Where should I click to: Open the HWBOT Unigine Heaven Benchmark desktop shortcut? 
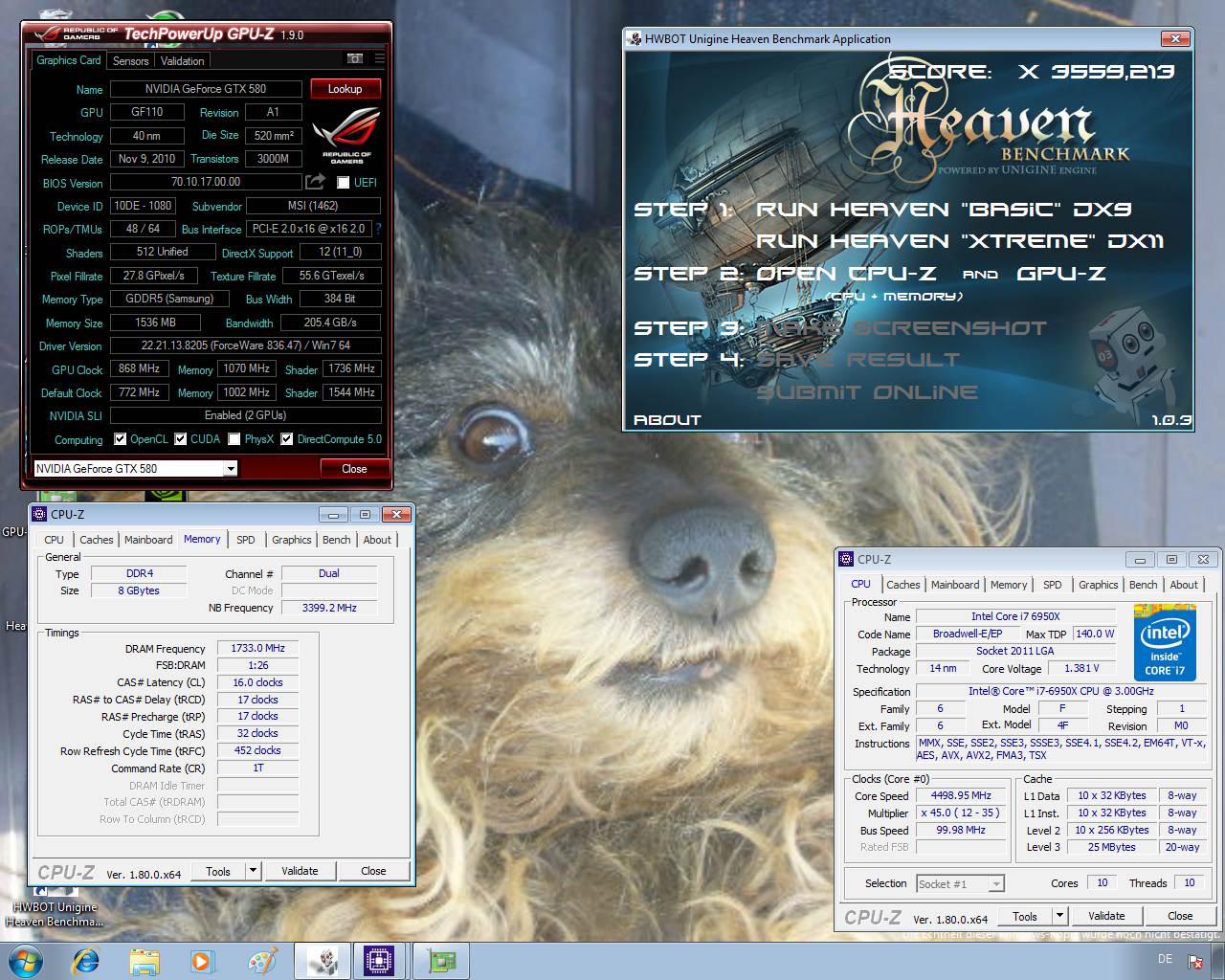54,907
